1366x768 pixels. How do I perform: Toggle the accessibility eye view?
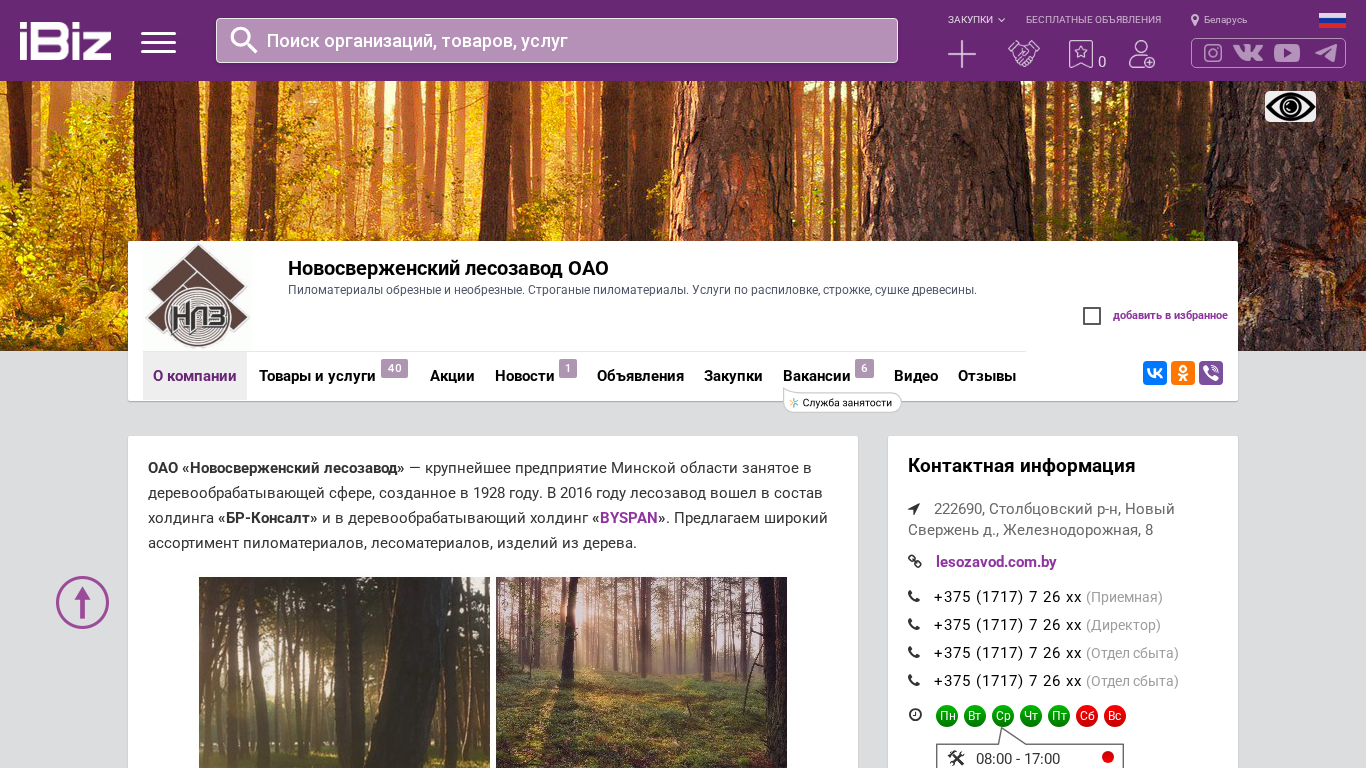click(x=1290, y=106)
